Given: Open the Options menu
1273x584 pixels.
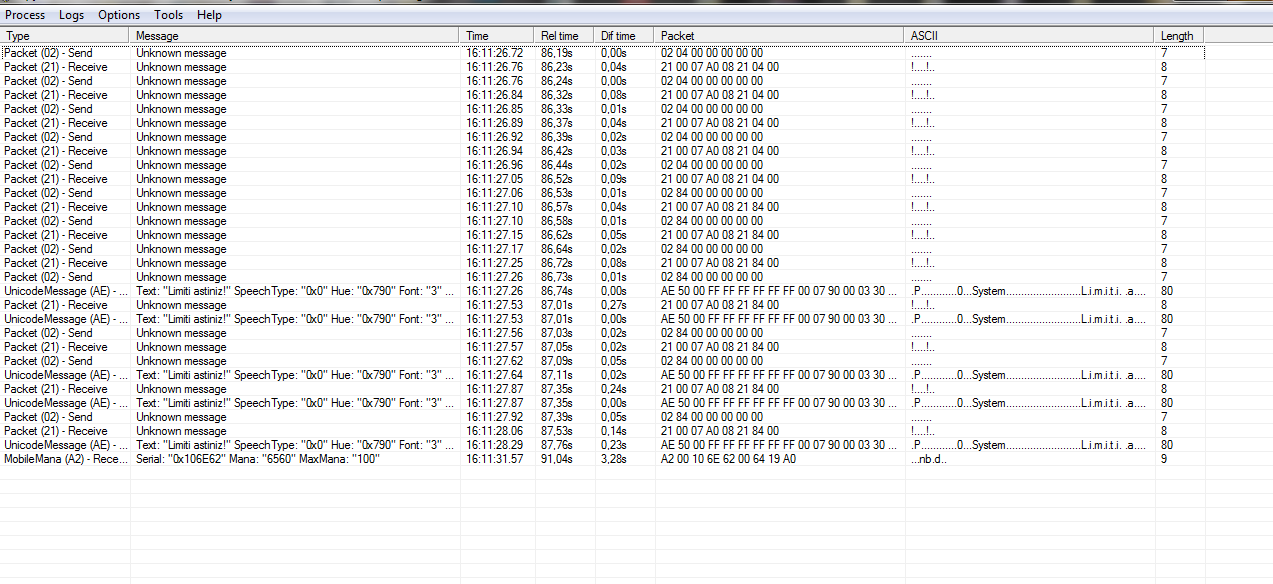Looking at the screenshot, I should click(119, 15).
